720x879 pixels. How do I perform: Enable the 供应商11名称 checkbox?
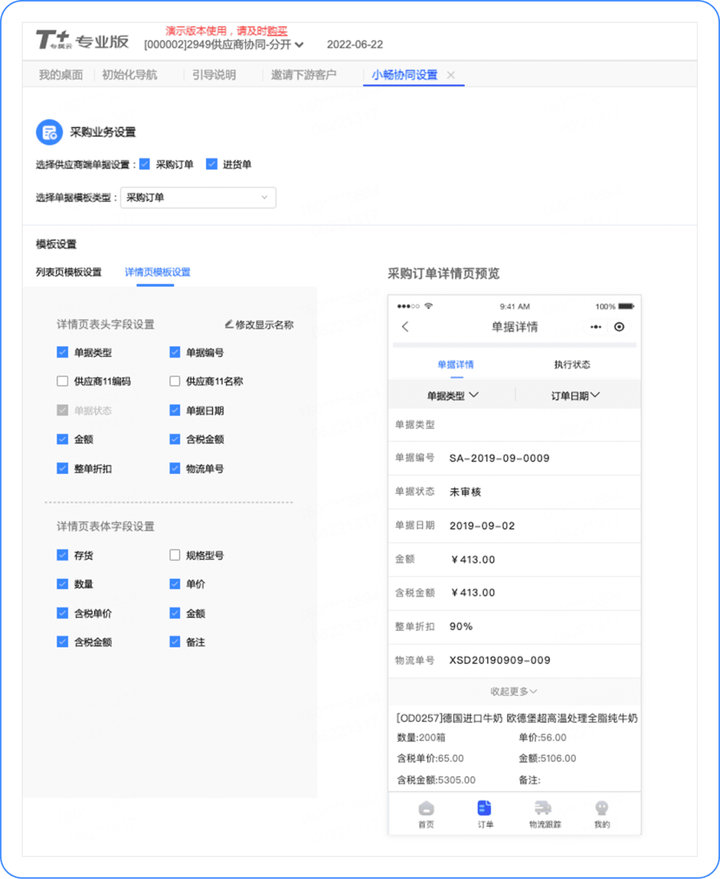click(174, 381)
